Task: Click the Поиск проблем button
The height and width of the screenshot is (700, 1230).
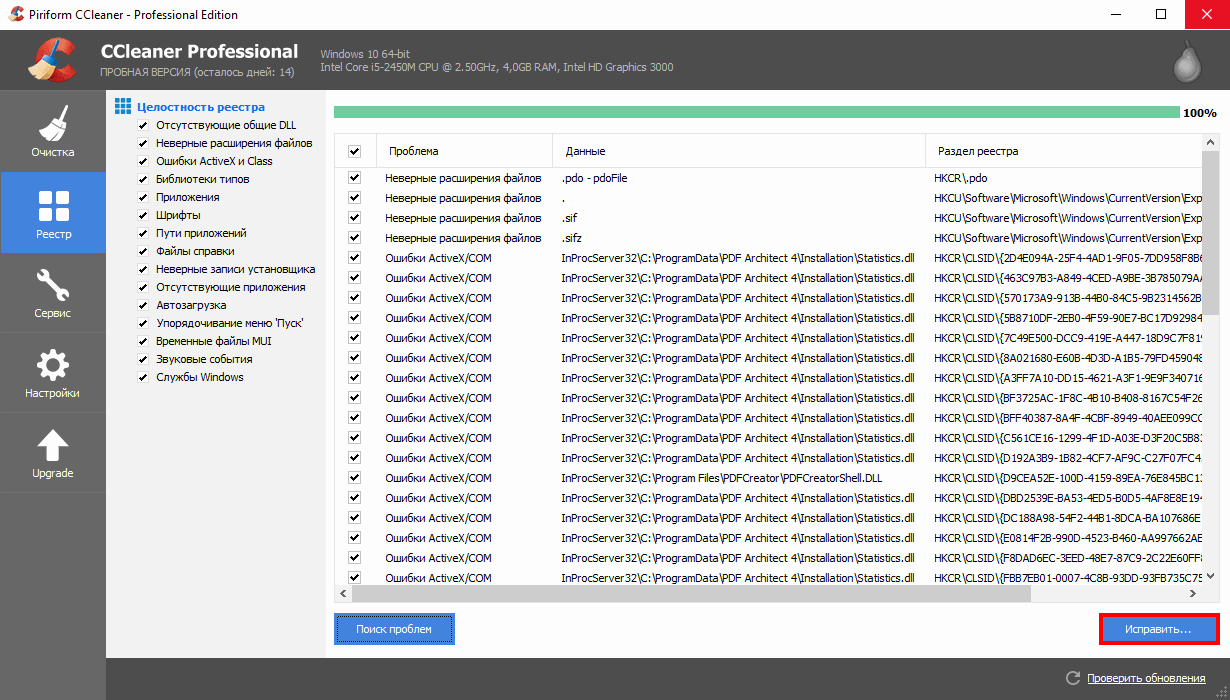Action: point(394,629)
